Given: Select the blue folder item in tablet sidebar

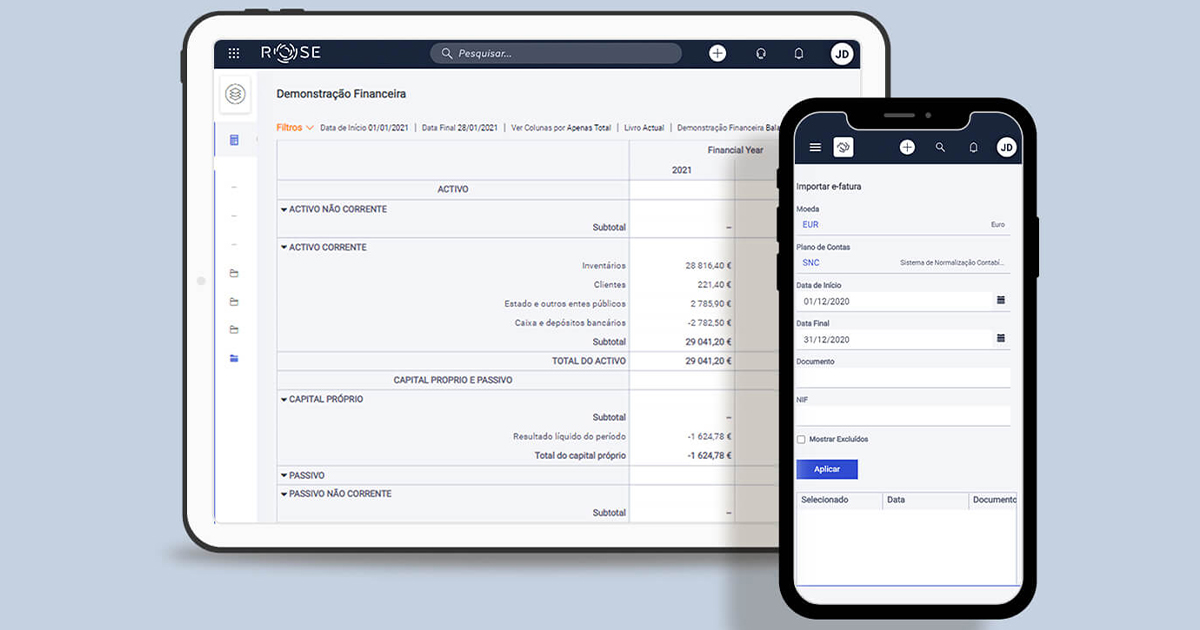Looking at the screenshot, I should click(234, 358).
